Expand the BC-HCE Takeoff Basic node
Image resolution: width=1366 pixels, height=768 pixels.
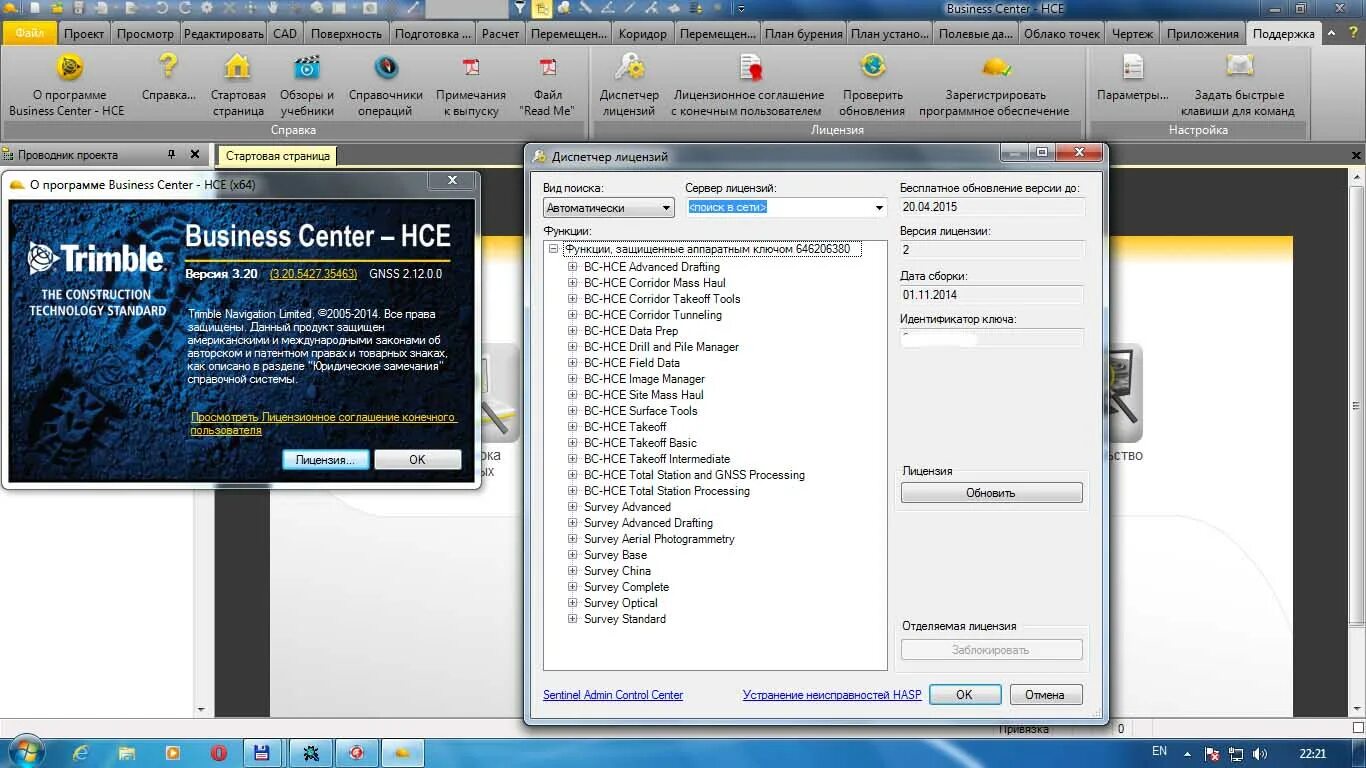(573, 443)
